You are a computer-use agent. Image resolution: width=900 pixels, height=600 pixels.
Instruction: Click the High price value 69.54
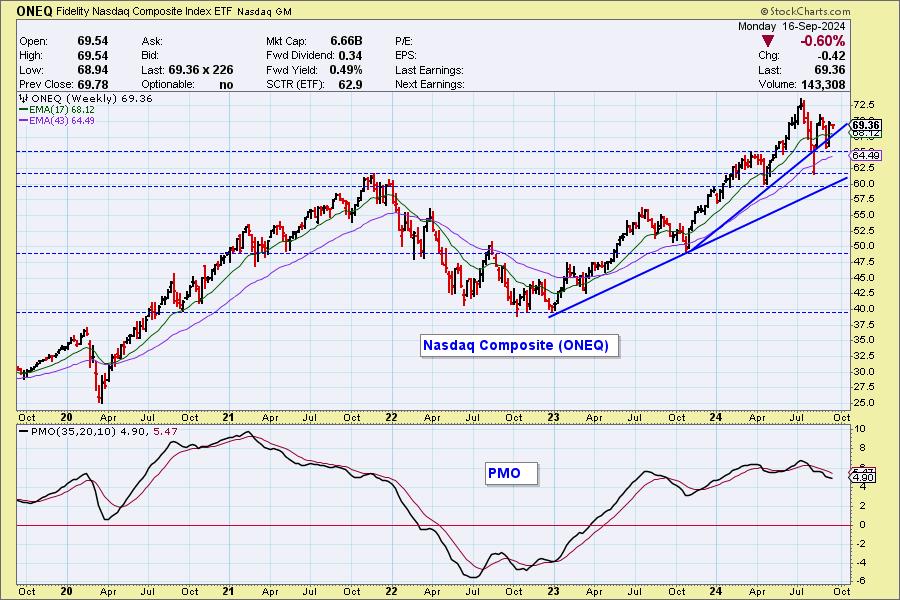[93, 56]
